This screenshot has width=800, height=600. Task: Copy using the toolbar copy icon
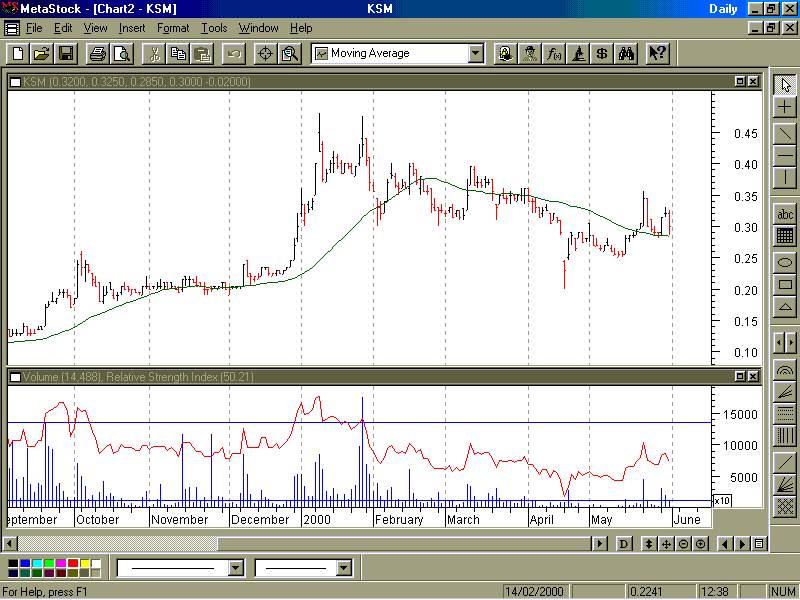178,53
